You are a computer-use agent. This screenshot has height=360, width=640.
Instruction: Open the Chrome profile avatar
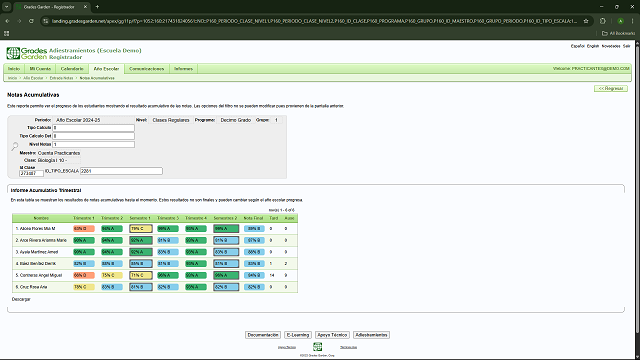(x=620, y=21)
